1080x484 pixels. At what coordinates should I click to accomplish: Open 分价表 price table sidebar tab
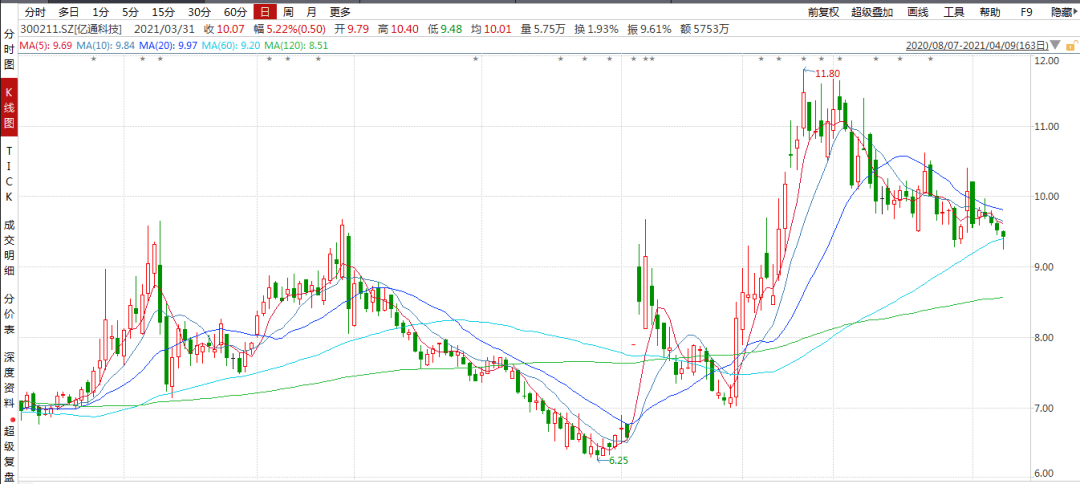(9, 315)
